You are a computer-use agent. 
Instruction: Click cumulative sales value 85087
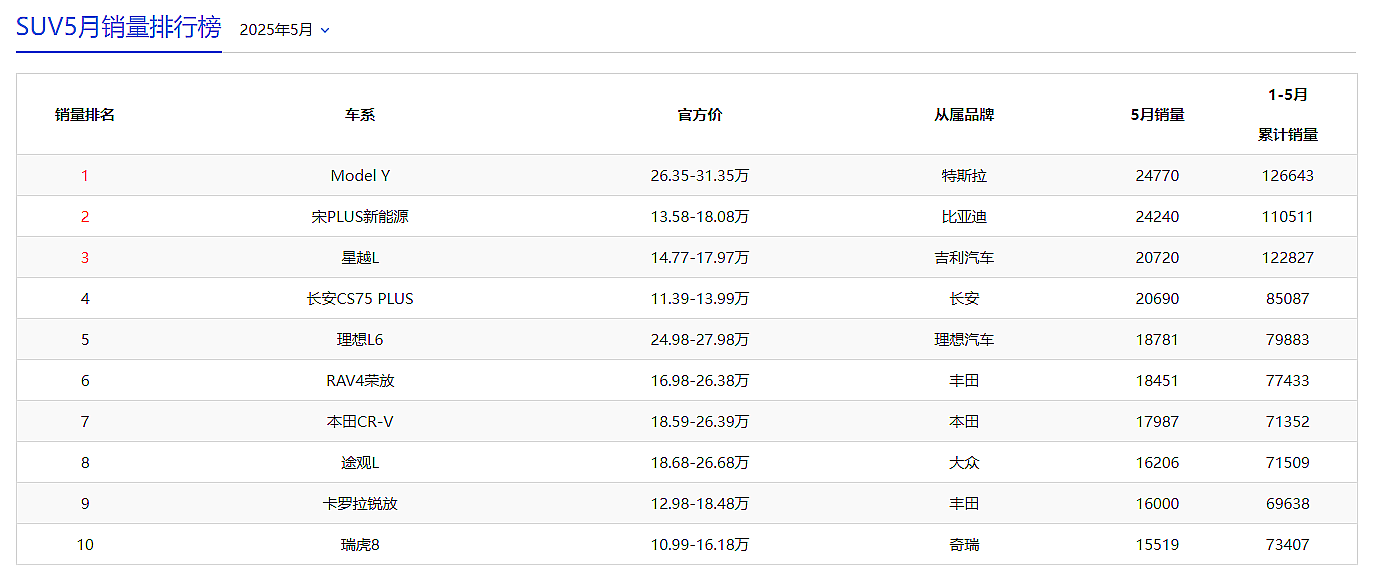pos(1287,299)
